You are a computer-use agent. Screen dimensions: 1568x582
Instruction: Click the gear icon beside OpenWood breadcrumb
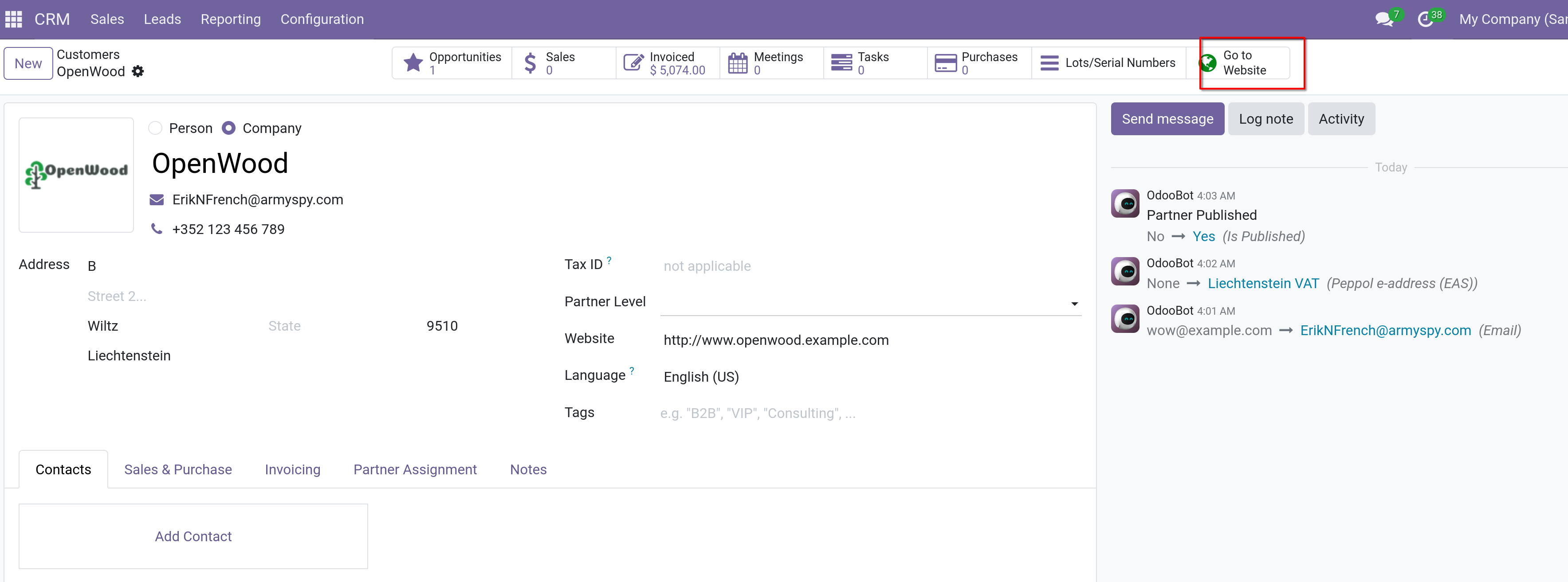click(x=138, y=72)
